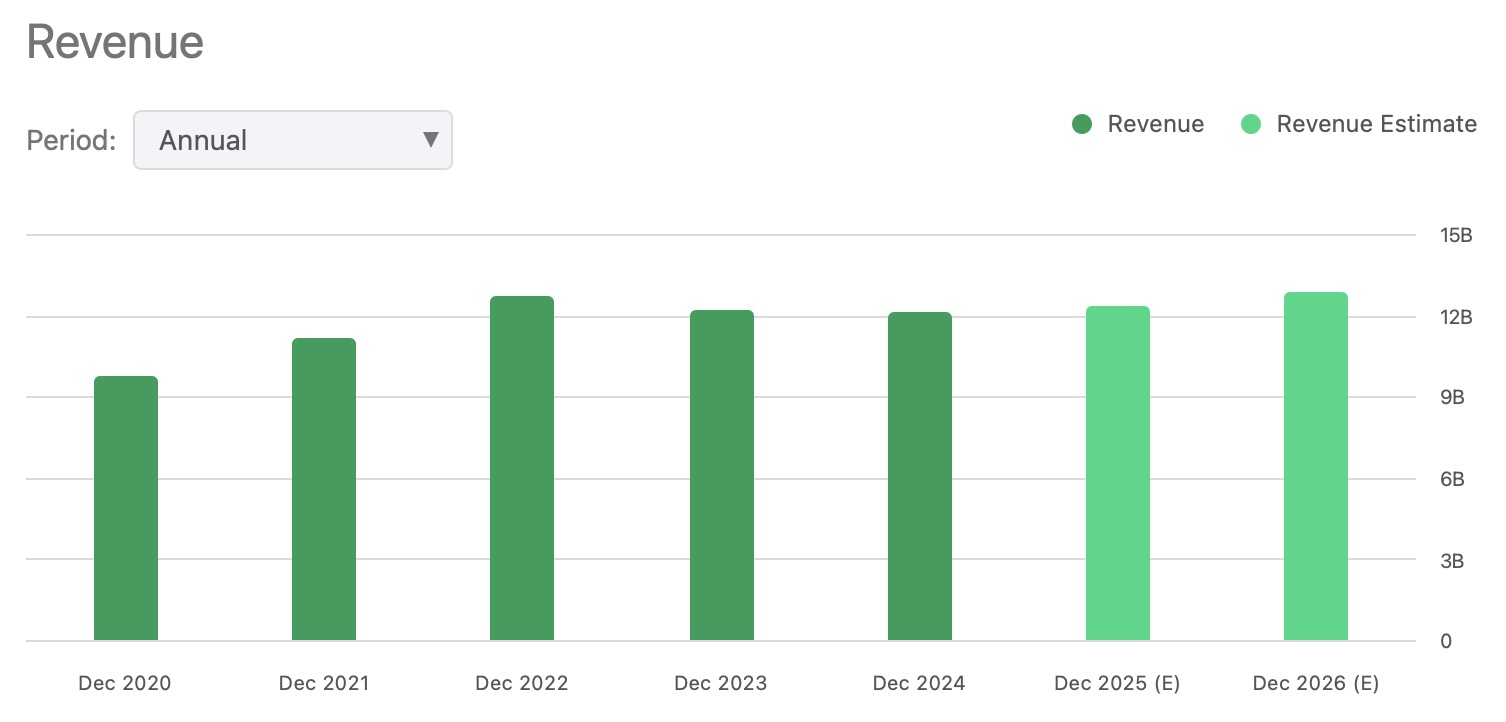Click the Dec 2022 axis label
Viewport: 1506px width, 722px height.
[x=522, y=684]
